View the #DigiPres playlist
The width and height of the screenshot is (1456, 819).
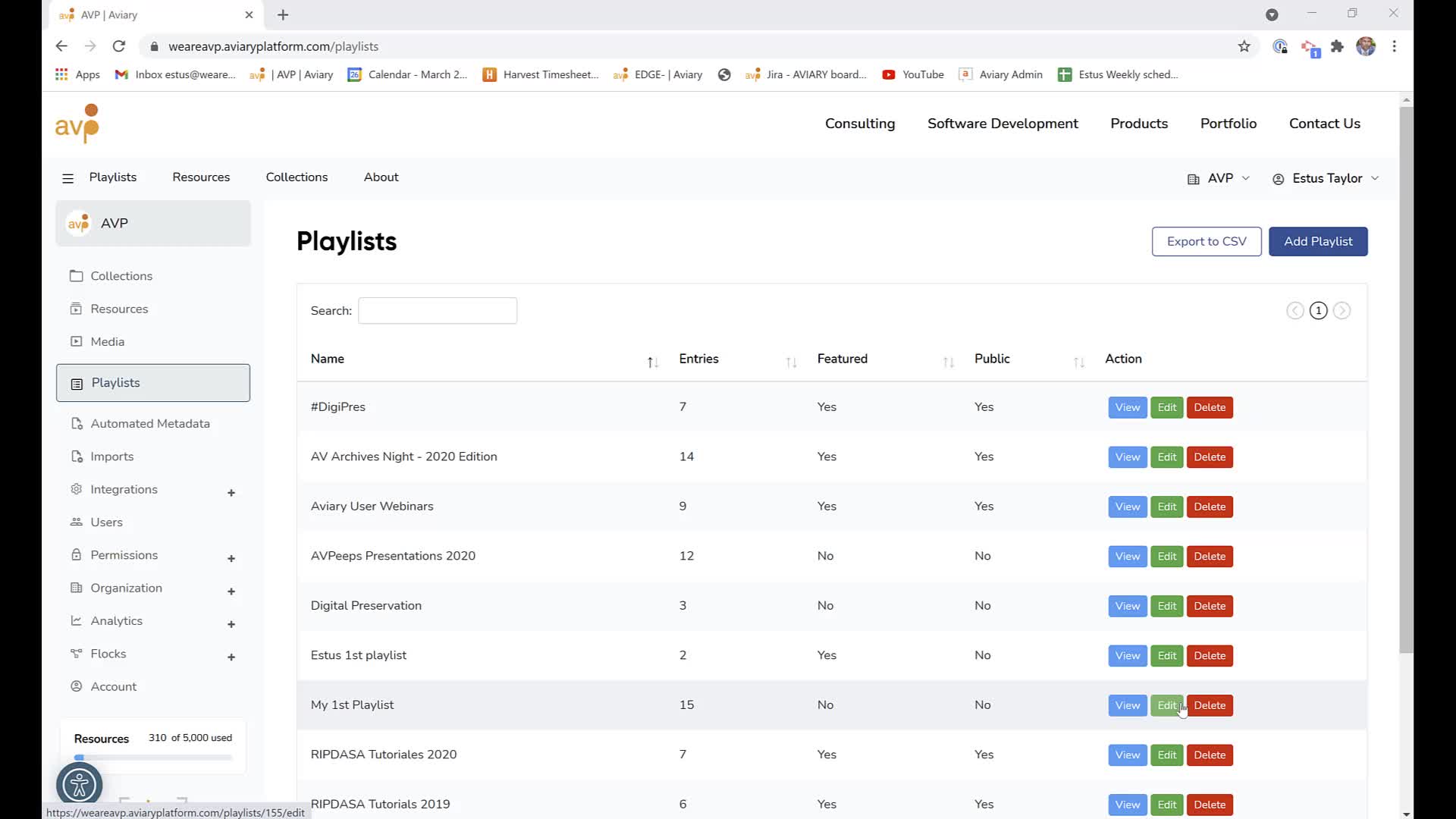1127,407
